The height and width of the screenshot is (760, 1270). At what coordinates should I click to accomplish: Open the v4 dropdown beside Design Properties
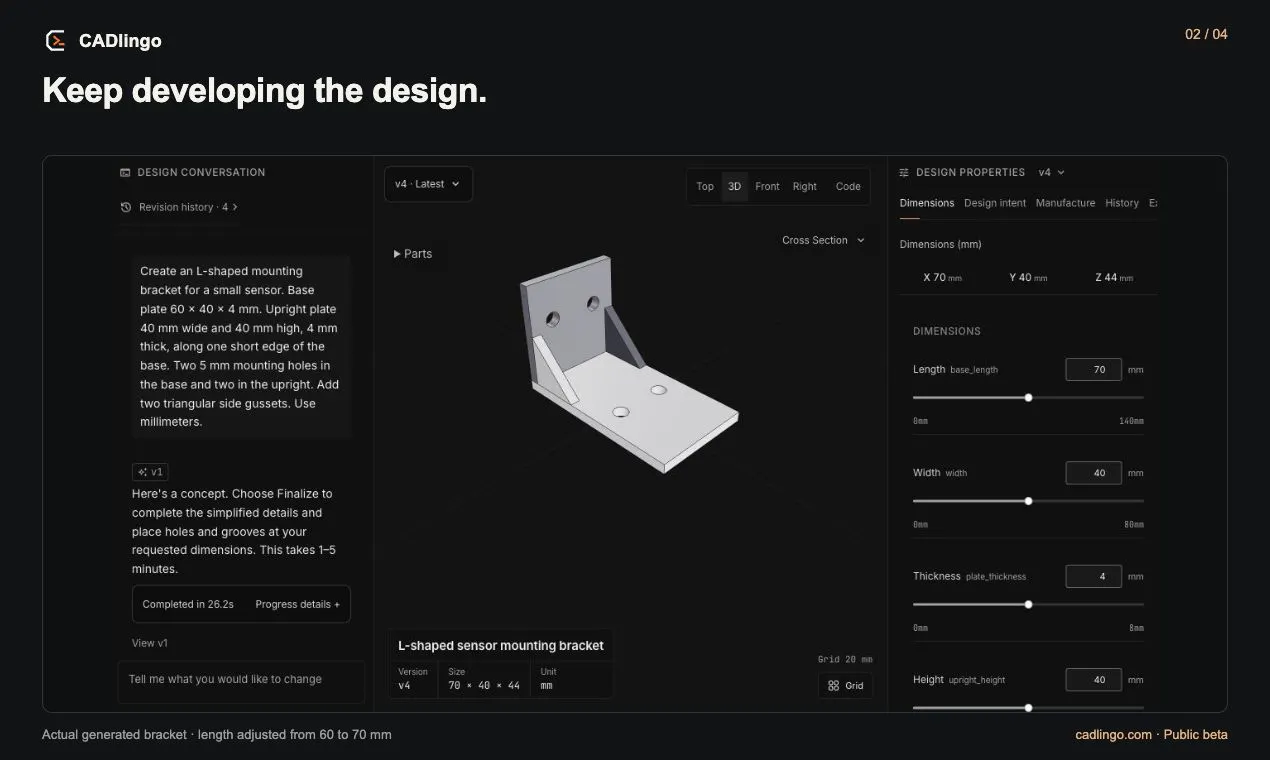tap(1052, 172)
